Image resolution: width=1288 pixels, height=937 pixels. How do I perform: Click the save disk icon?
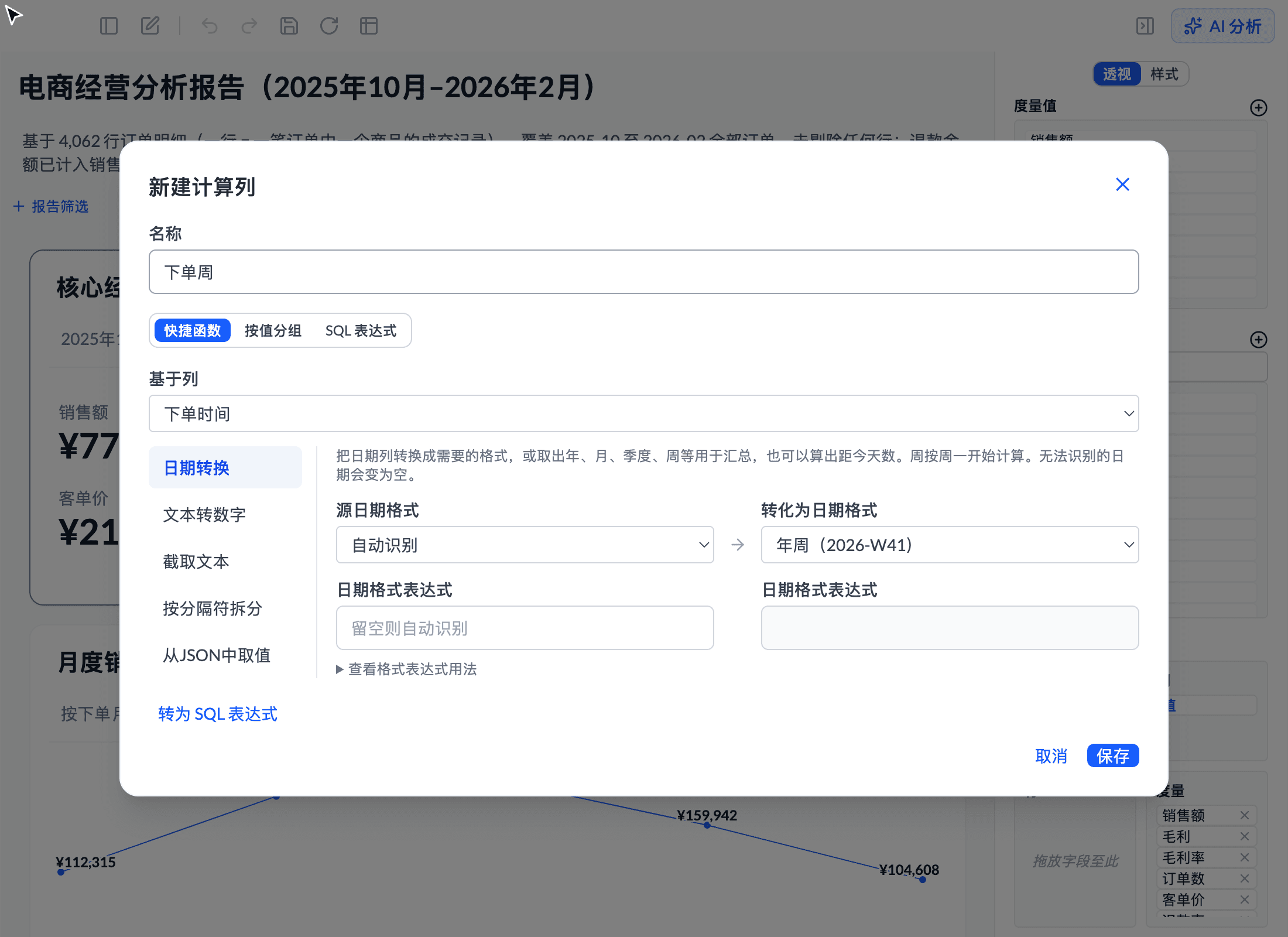pyautogui.click(x=289, y=26)
